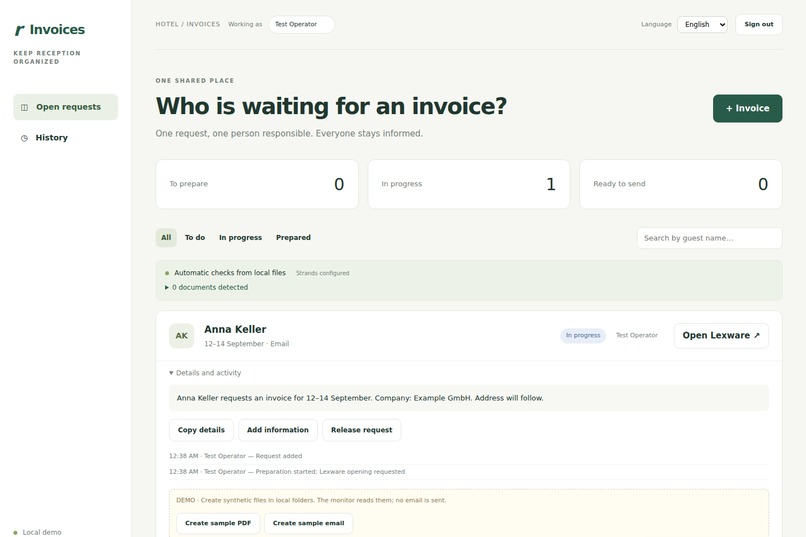The image size is (806, 537).
Task: Click the Automatic checks status dot
Action: tap(167, 273)
